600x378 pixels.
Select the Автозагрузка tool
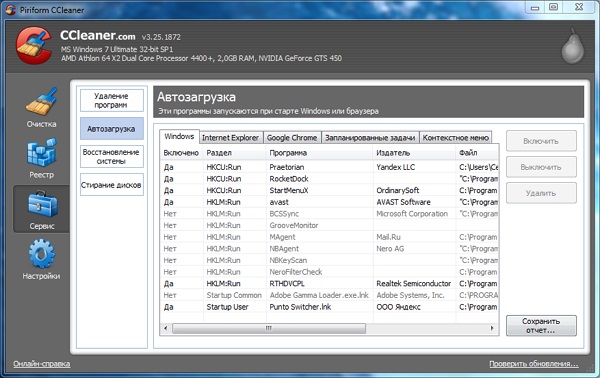pos(112,129)
